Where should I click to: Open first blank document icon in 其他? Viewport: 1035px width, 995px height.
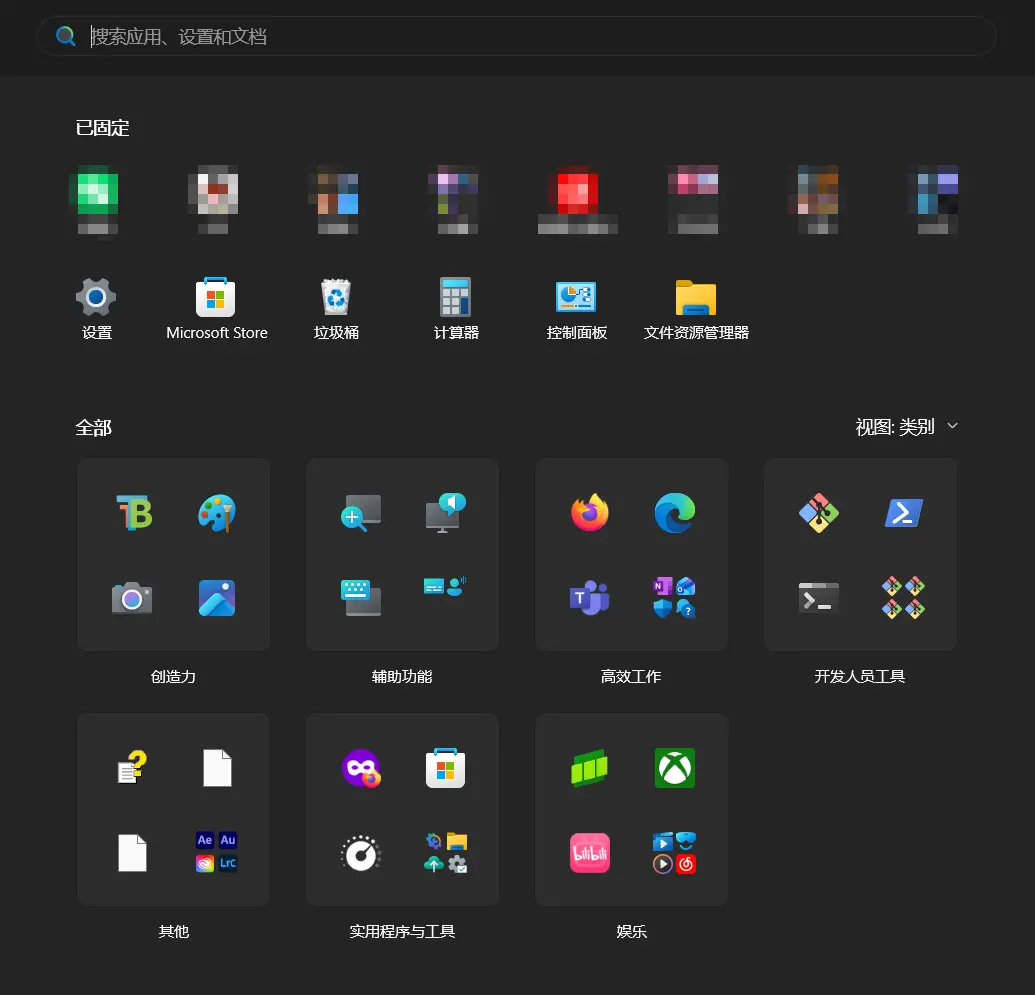[x=217, y=767]
